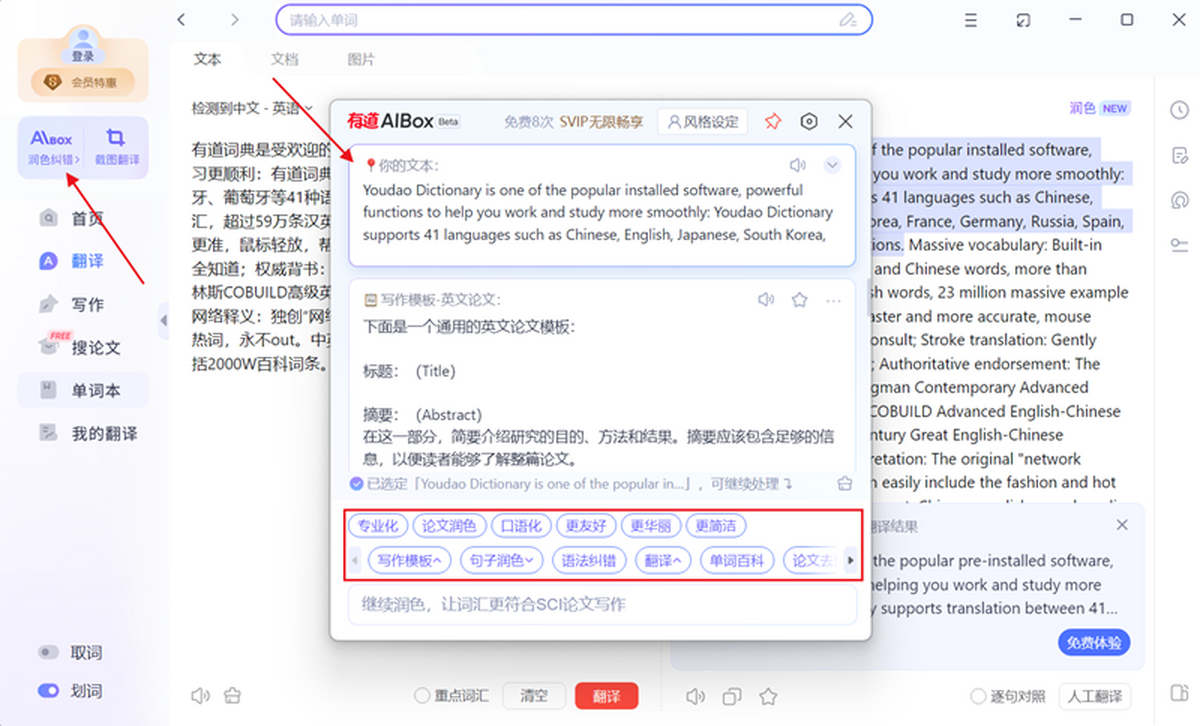This screenshot has width=1200, height=726.
Task: Switch to the 图片 tab
Action: coord(361,59)
